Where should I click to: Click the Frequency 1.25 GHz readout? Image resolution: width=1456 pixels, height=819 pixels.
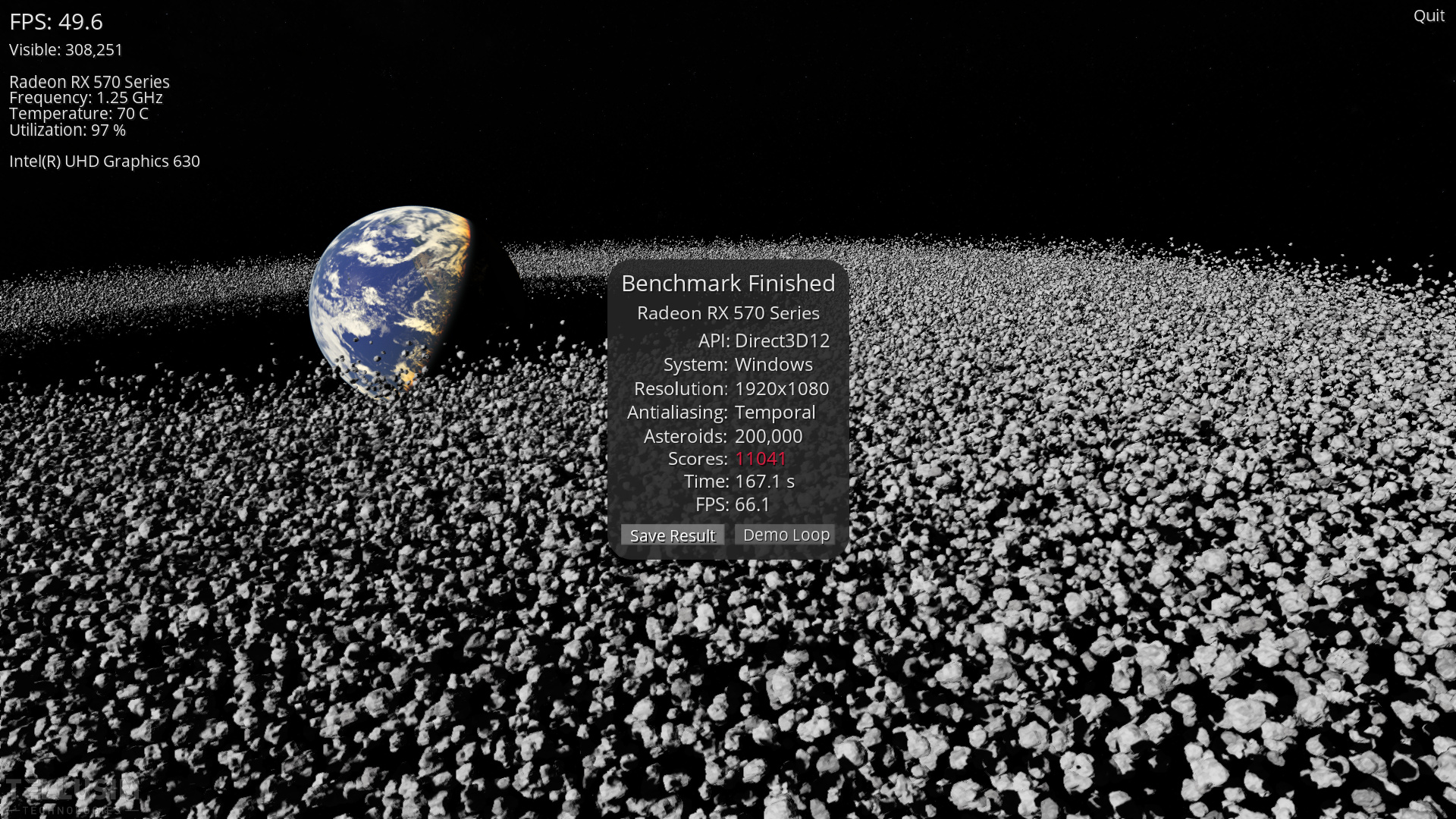pos(86,98)
